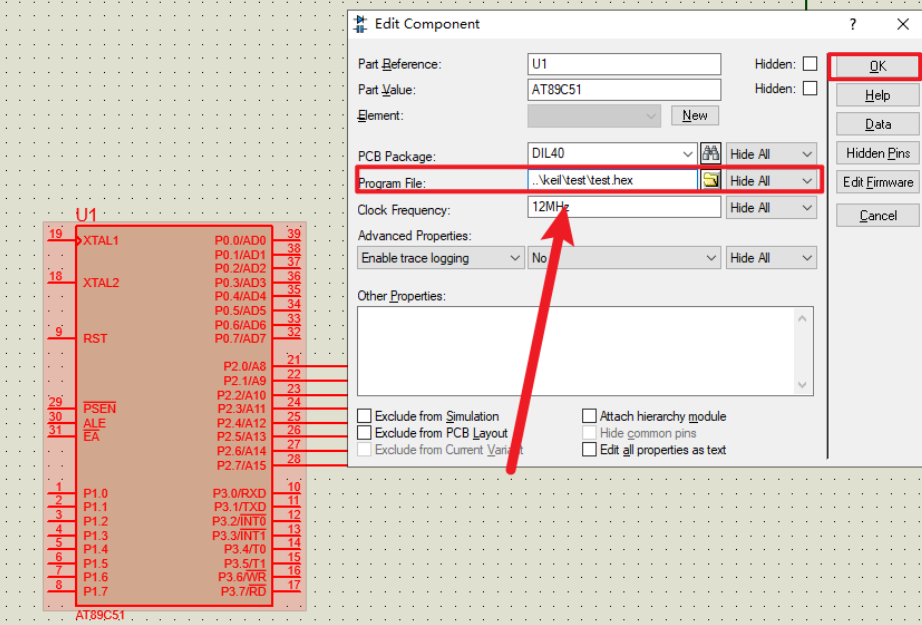Open Hide All dropdown for Program File
The width and height of the screenshot is (922, 625).
pos(771,181)
